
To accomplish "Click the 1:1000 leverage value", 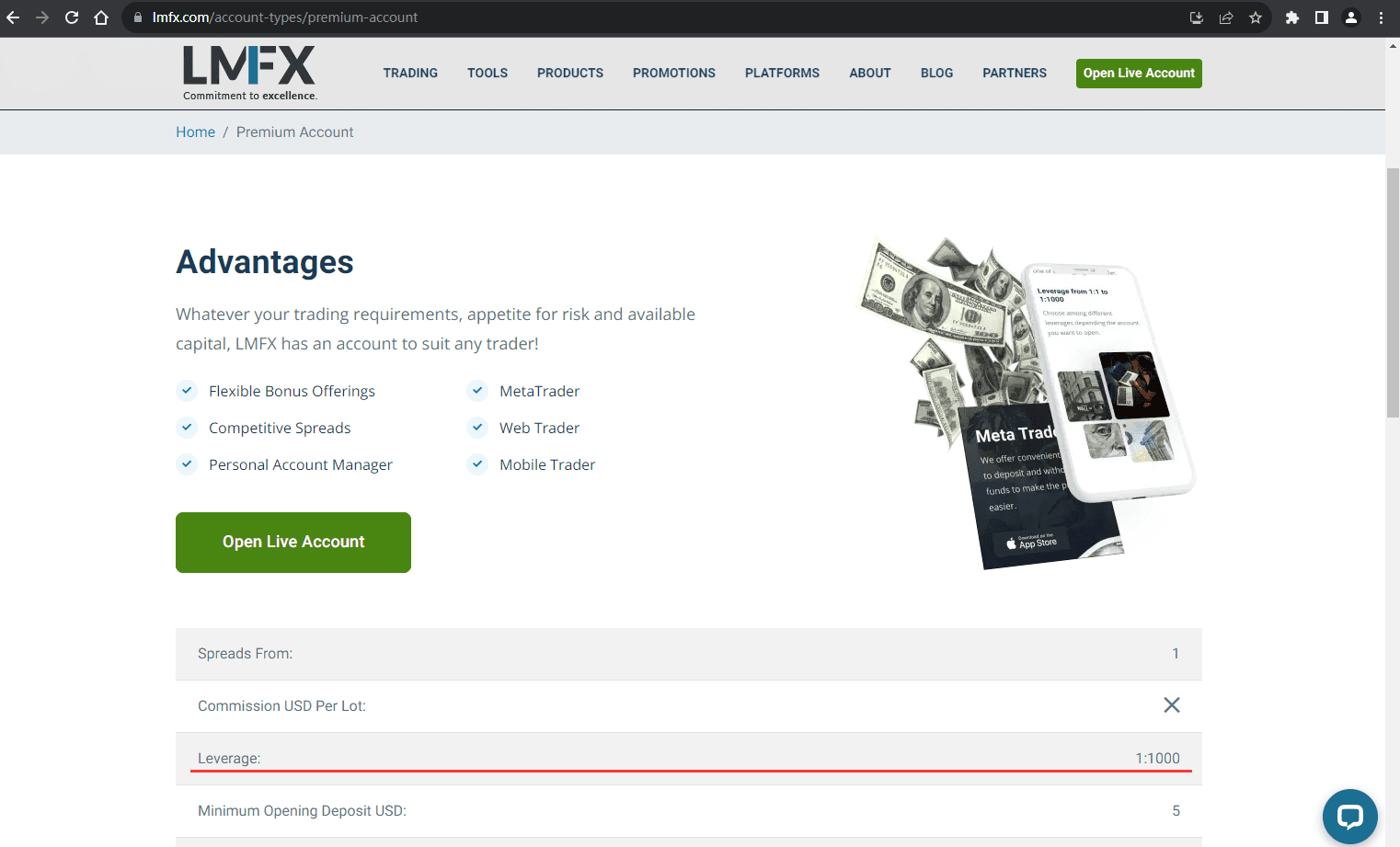I will 1157,759.
